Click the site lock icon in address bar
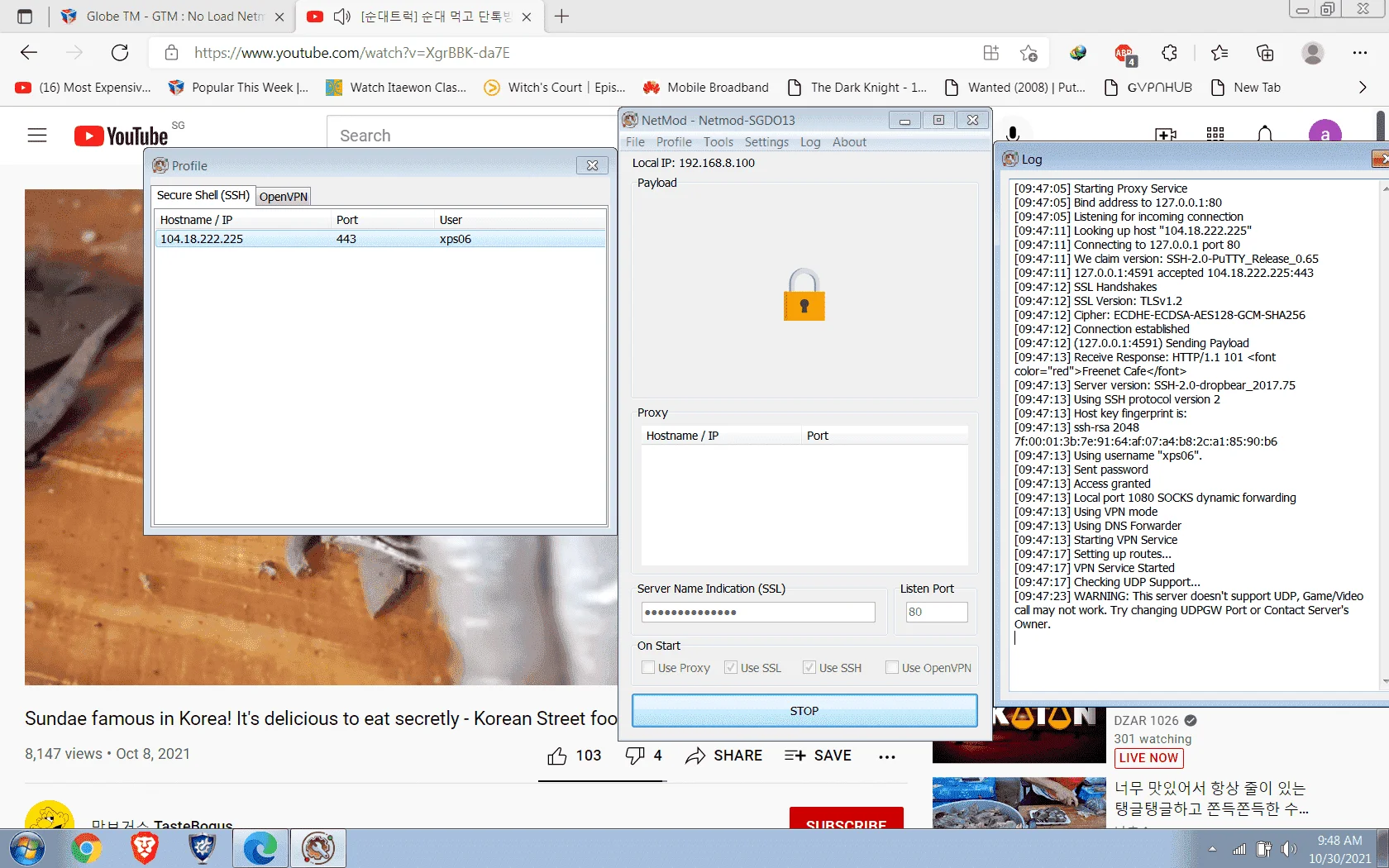Screen dimensions: 1389x868 pos(171,53)
